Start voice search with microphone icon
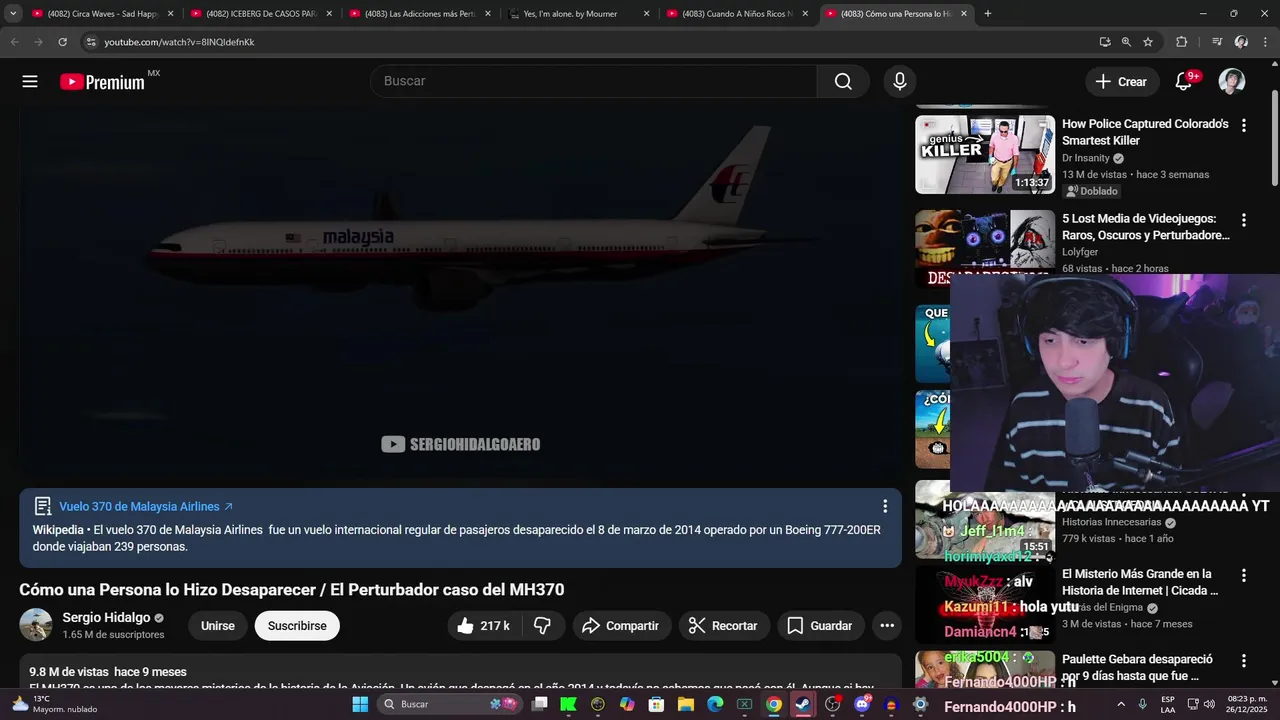This screenshot has width=1280, height=720. [x=900, y=81]
